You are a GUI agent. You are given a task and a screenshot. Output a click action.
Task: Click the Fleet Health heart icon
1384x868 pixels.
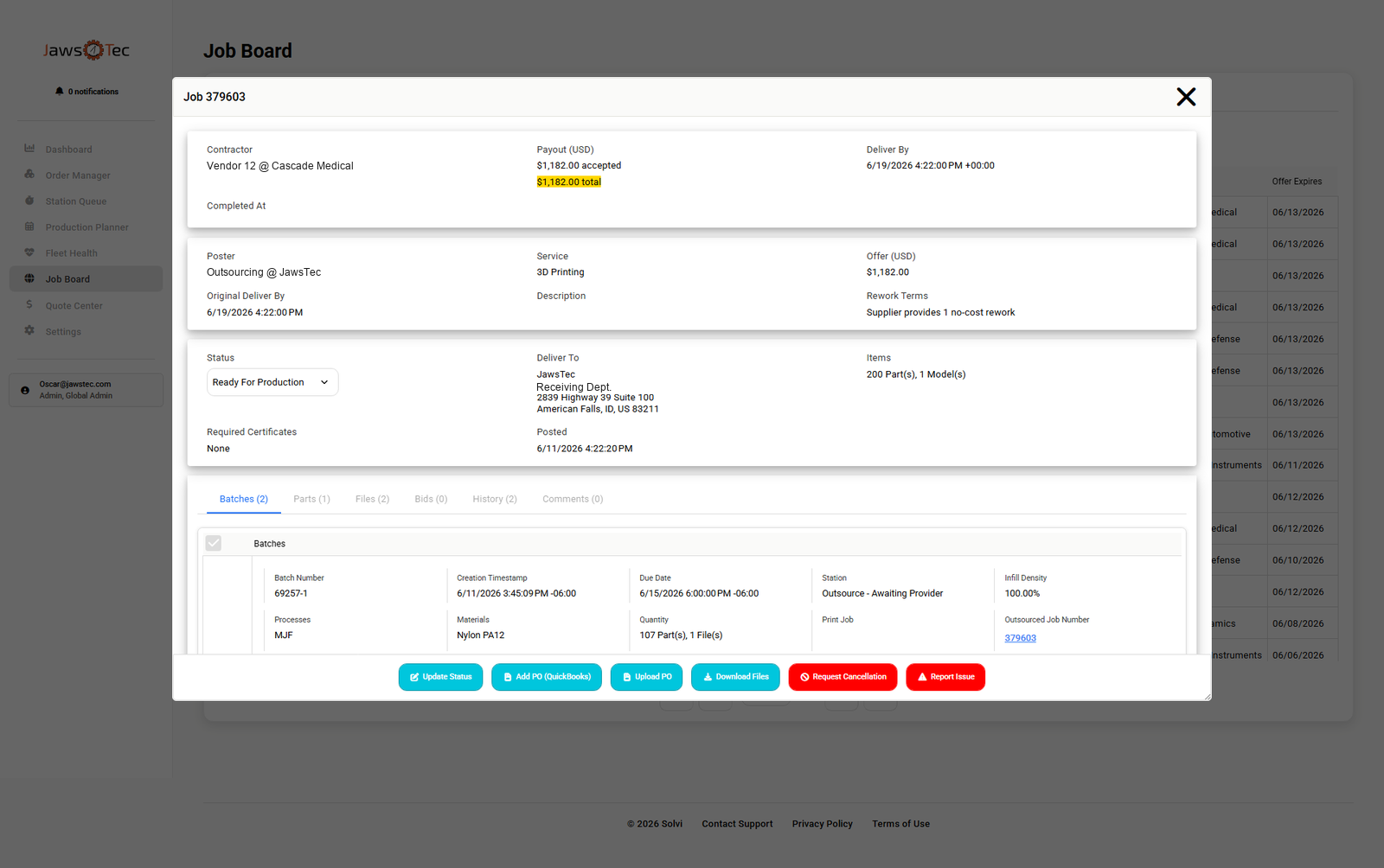tap(29, 252)
